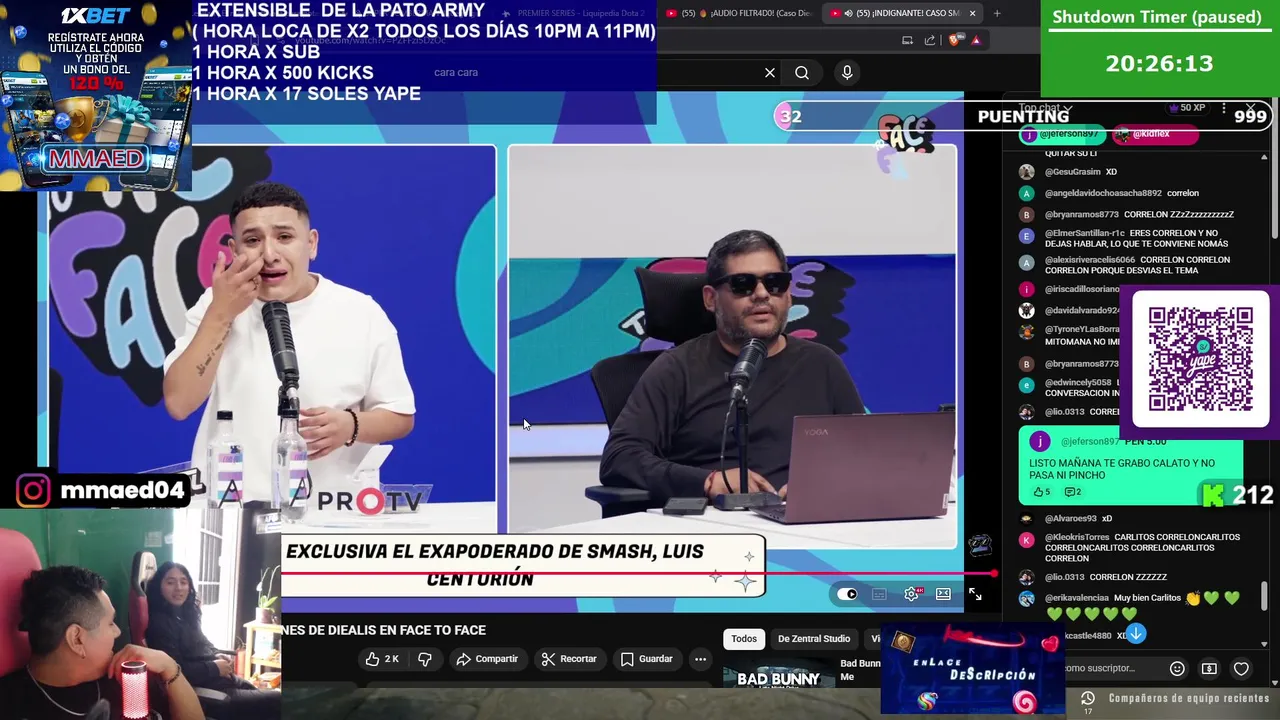Click the Compartir button
Screen dimensions: 1280x720
click(x=487, y=659)
